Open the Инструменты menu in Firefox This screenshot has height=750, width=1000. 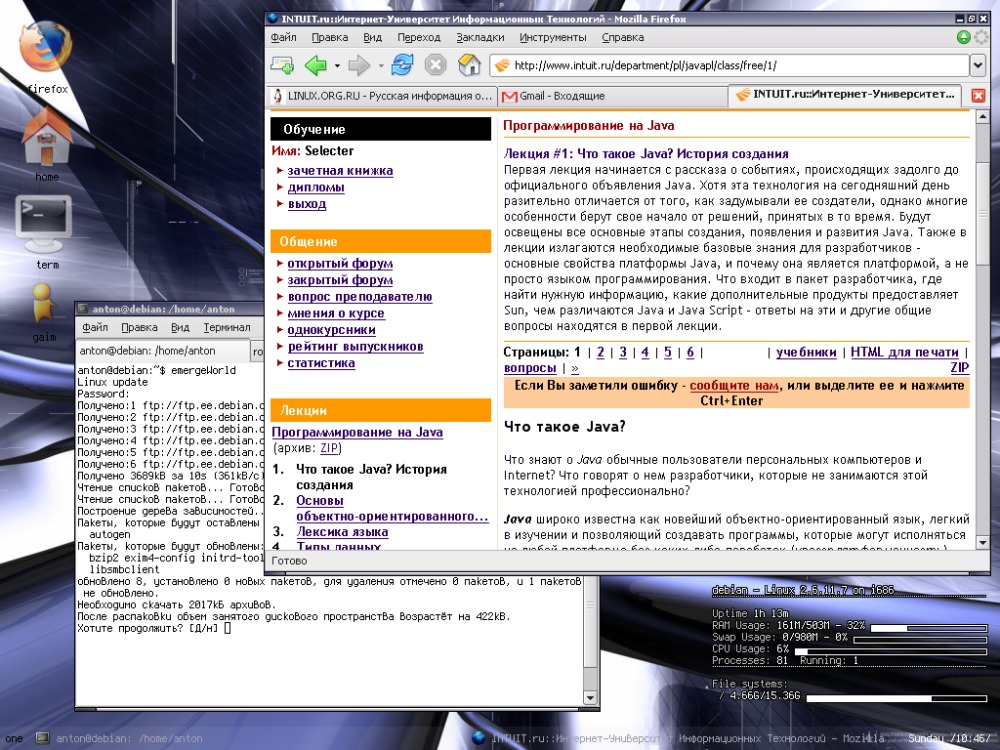553,37
